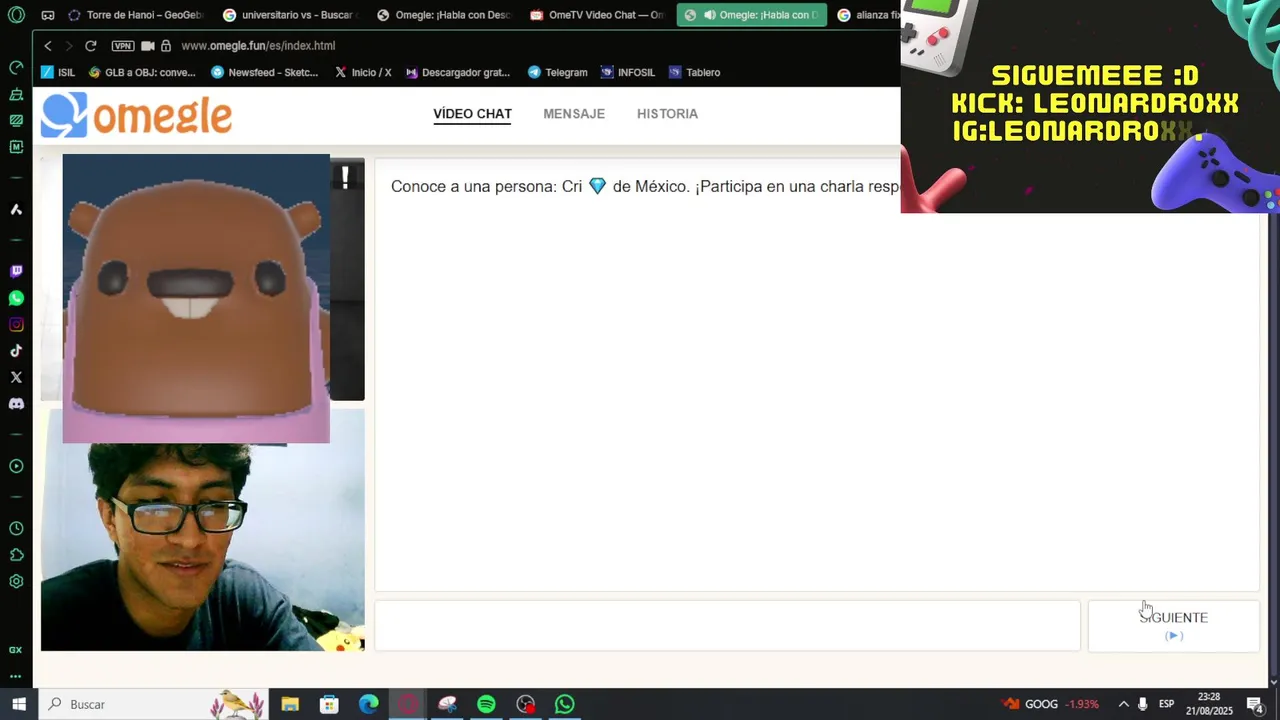Viewport: 1280px width, 720px height.
Task: Open INFOSIL bookmark
Action: coord(628,72)
